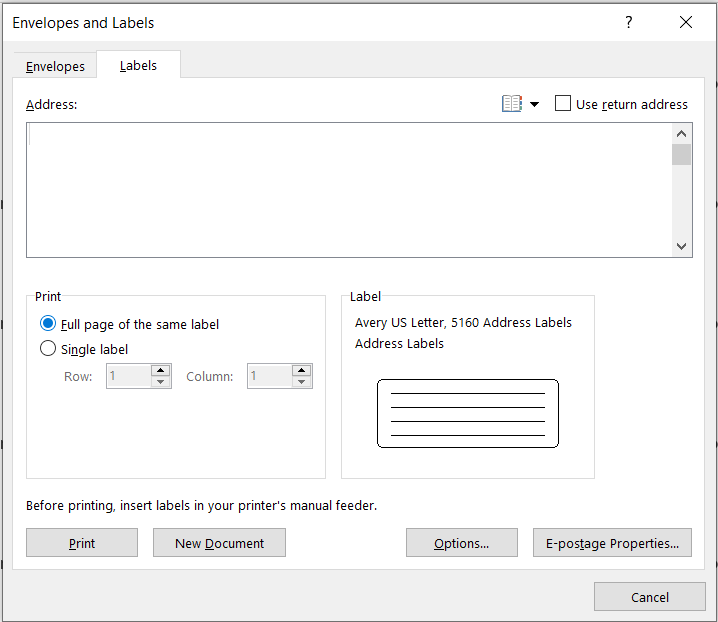718x622 pixels.
Task: Click the label preview thumbnail
Action: pyautogui.click(x=468, y=413)
